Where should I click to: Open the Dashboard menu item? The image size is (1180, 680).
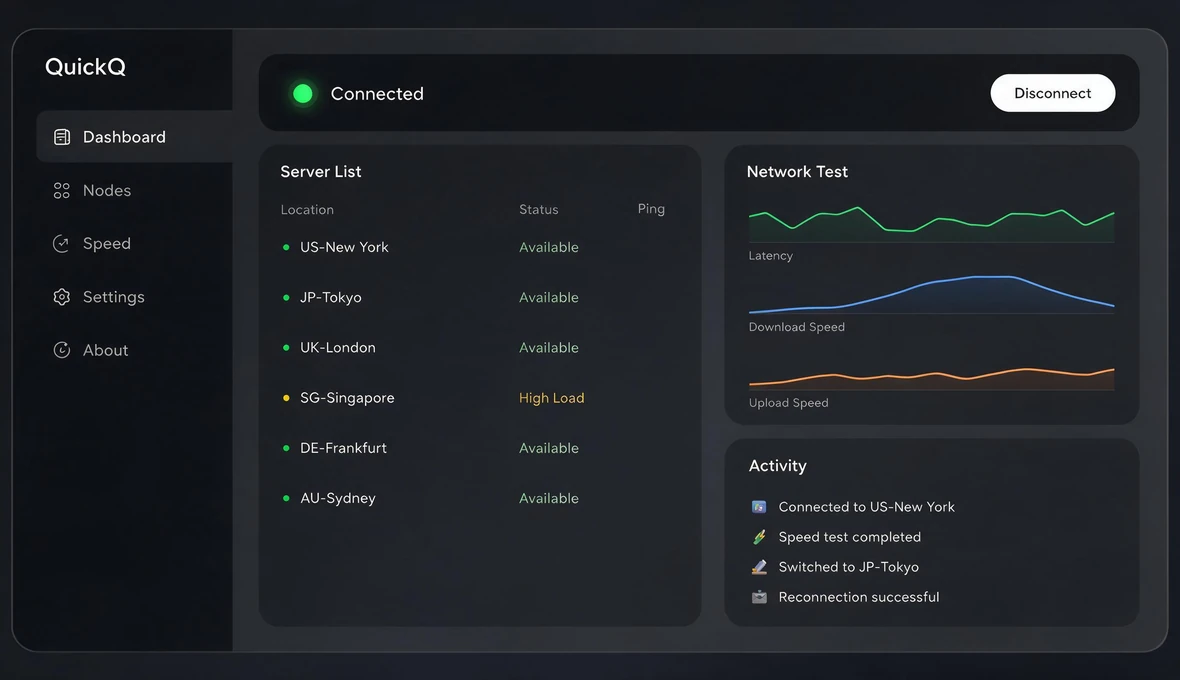134,137
